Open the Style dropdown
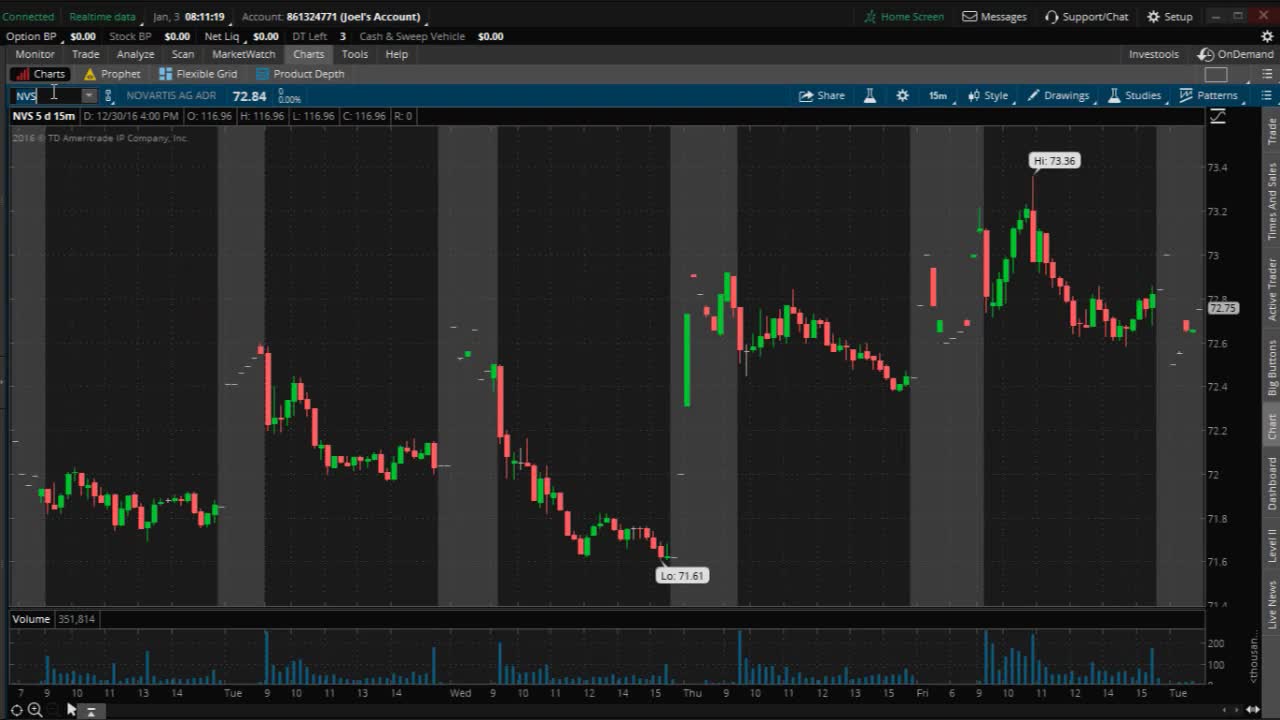1280x720 pixels. (x=988, y=96)
